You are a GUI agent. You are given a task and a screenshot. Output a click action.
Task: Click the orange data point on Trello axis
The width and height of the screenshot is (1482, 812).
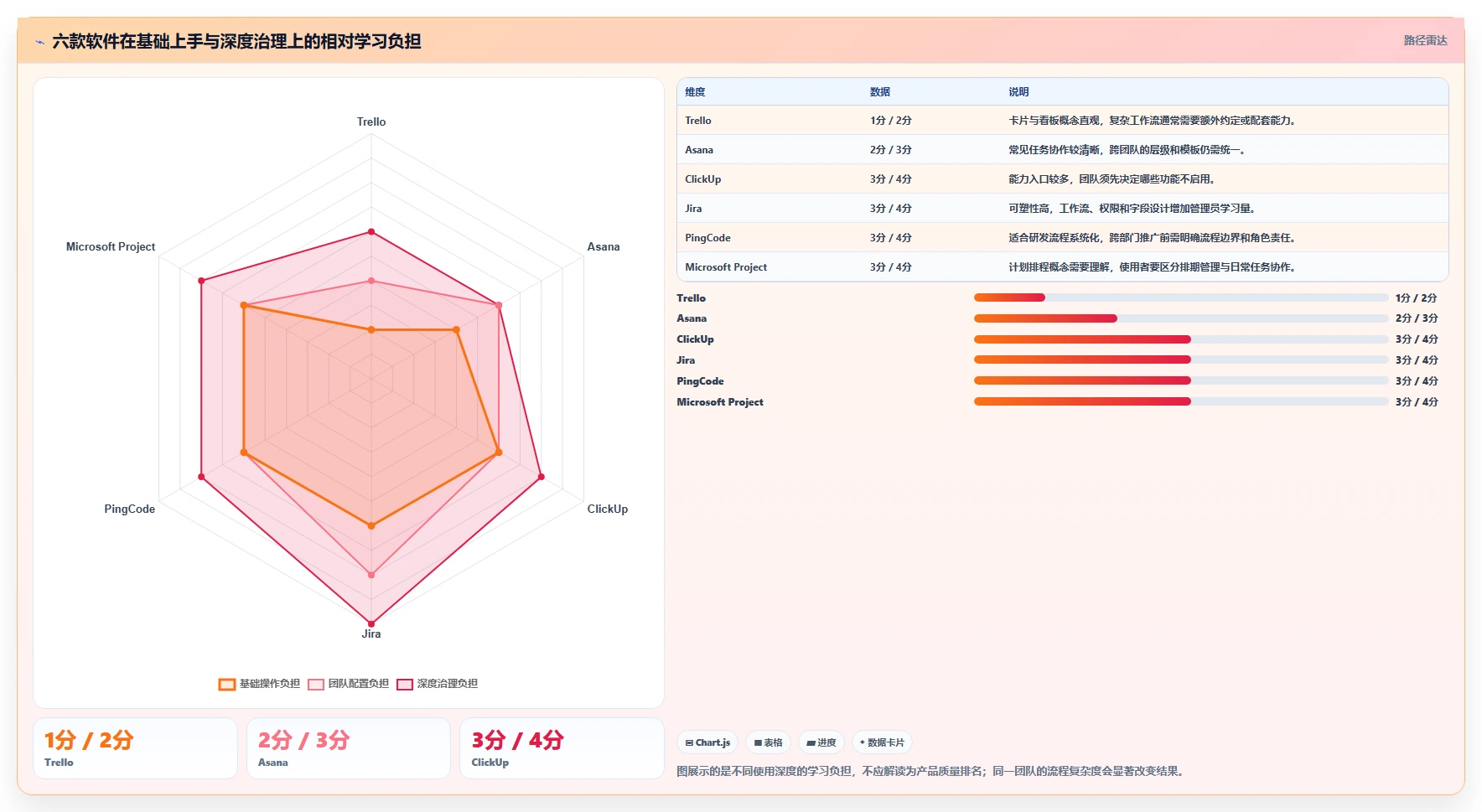pyautogui.click(x=371, y=329)
